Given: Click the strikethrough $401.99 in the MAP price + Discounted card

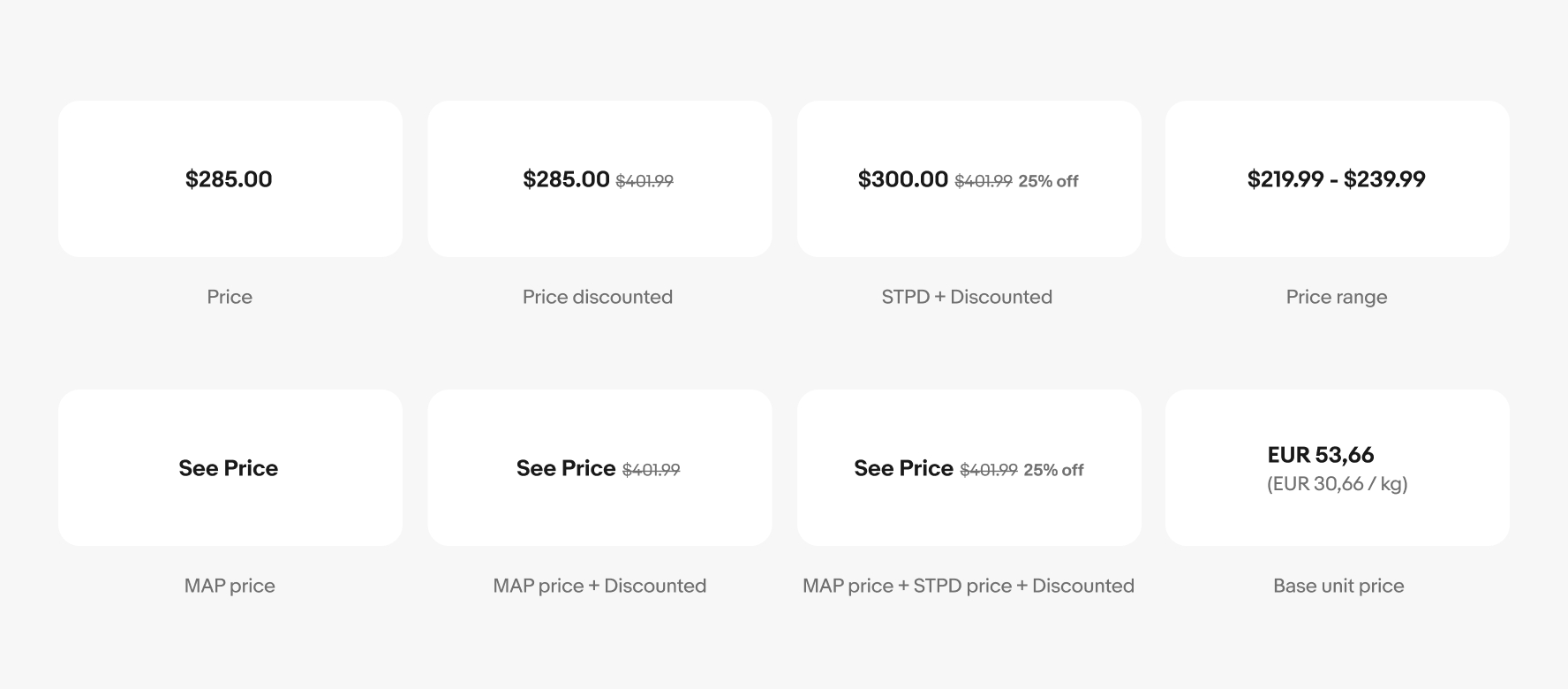Looking at the screenshot, I should [x=651, y=470].
